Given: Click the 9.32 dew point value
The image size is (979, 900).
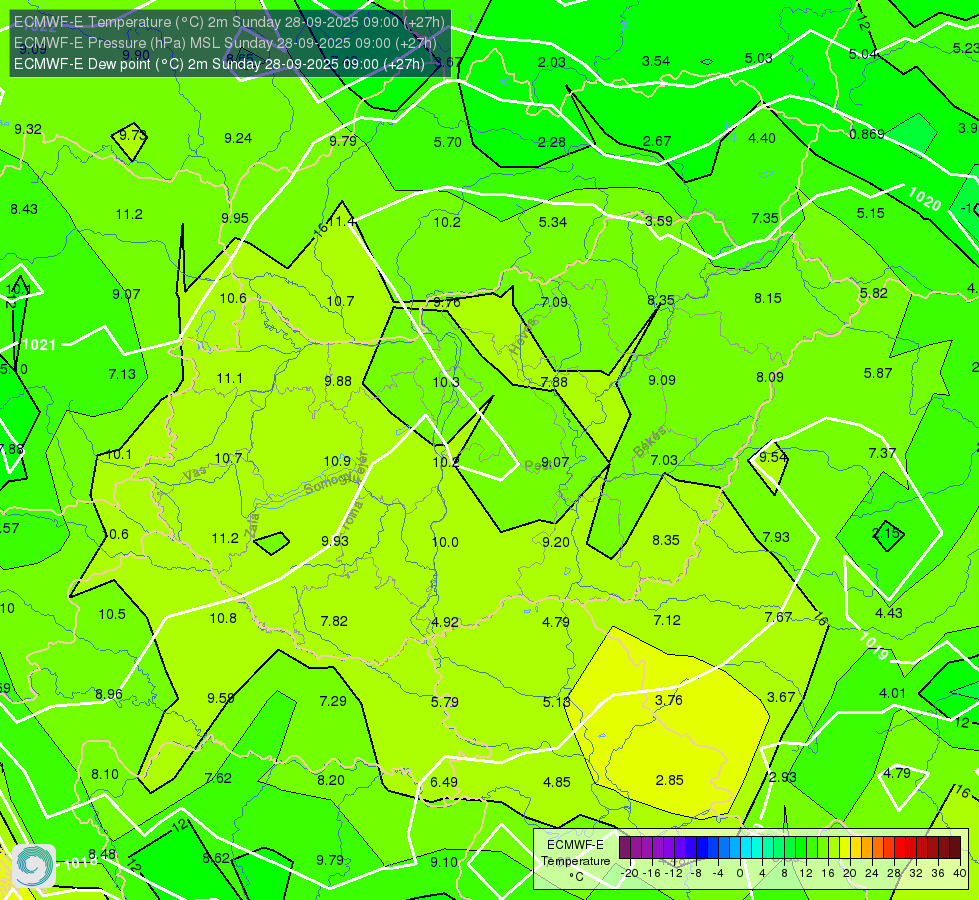Looking at the screenshot, I should [28, 129].
